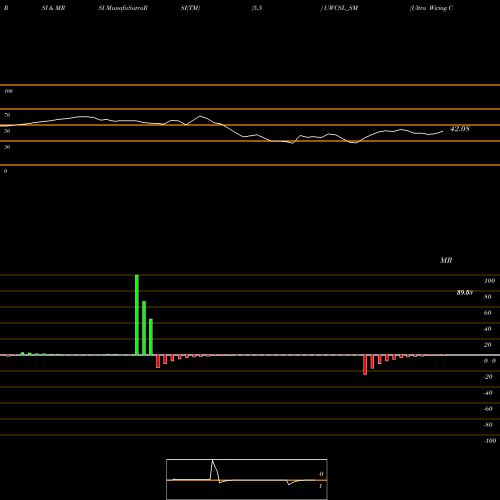Click the -20 label on MR axis

(488, 377)
